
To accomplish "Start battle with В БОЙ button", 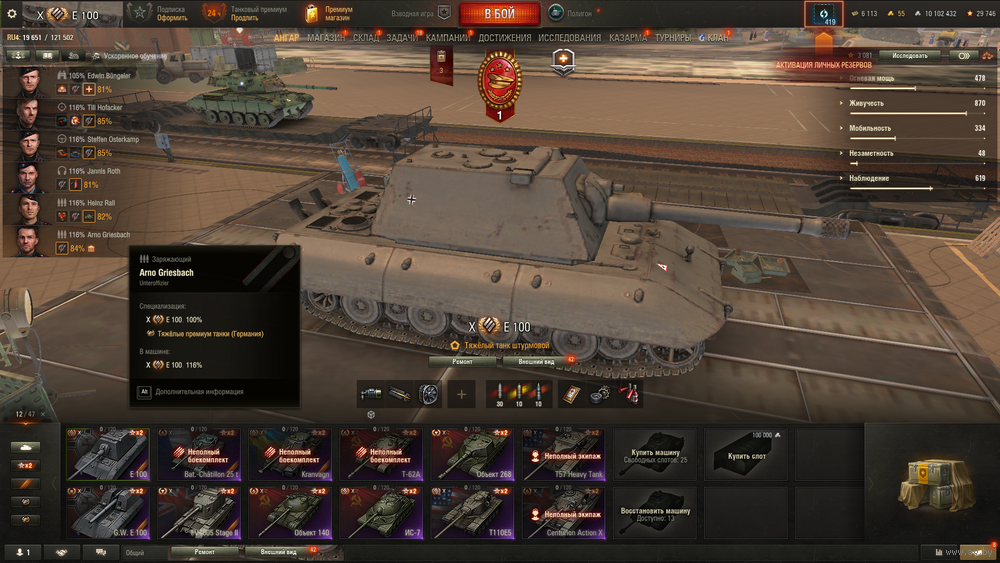I will tap(500, 13).
